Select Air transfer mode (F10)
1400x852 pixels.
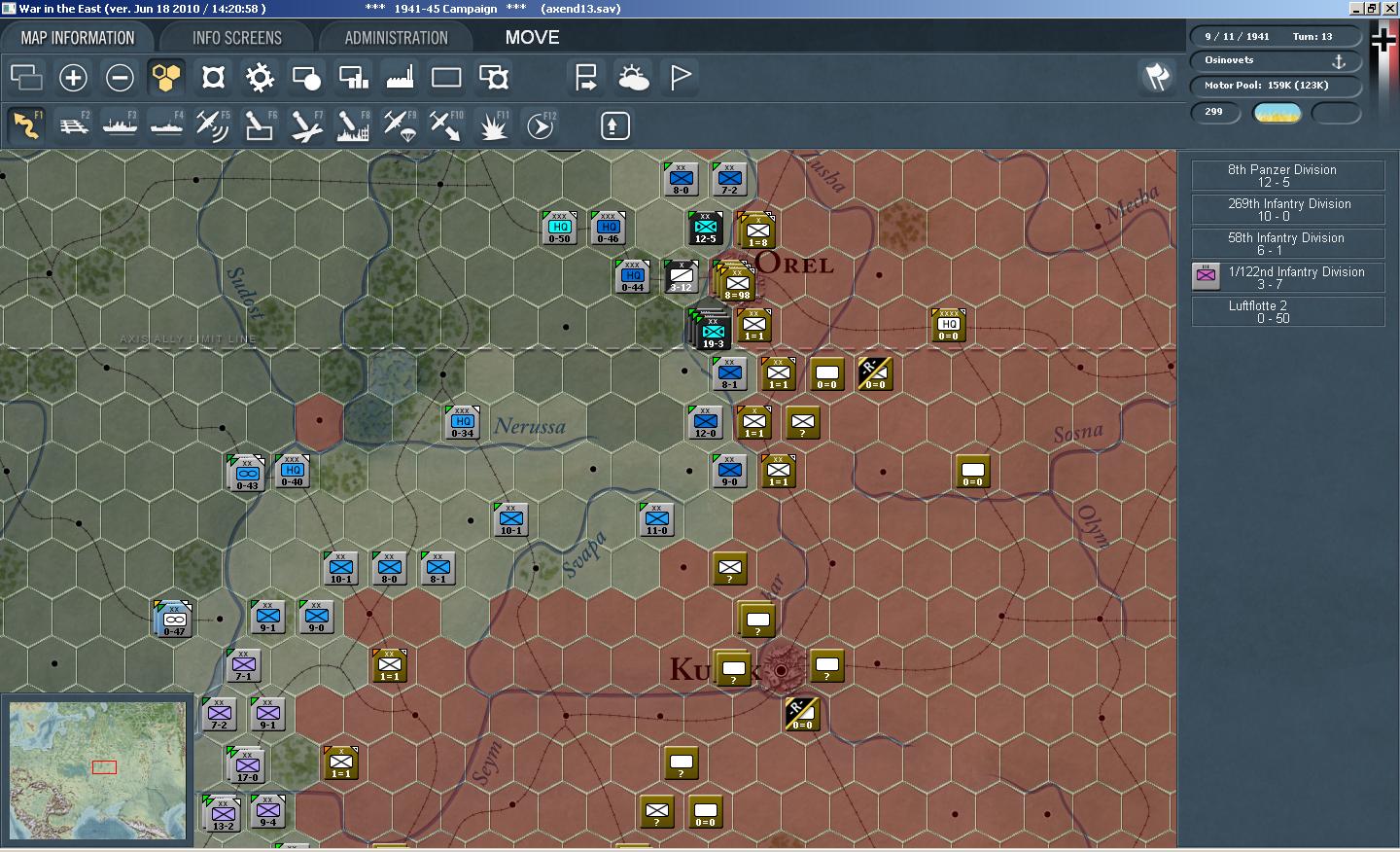(x=446, y=125)
